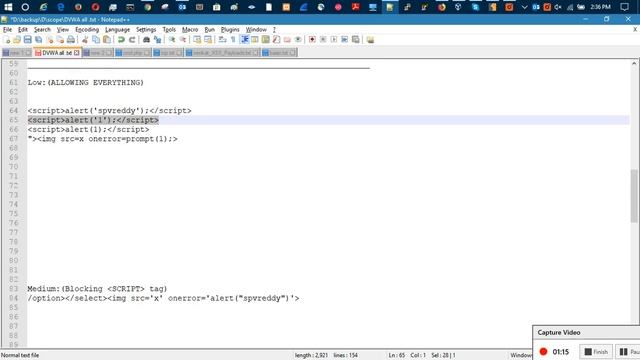Open the Macro menu
This screenshot has height=360, width=640.
tap(190, 30)
